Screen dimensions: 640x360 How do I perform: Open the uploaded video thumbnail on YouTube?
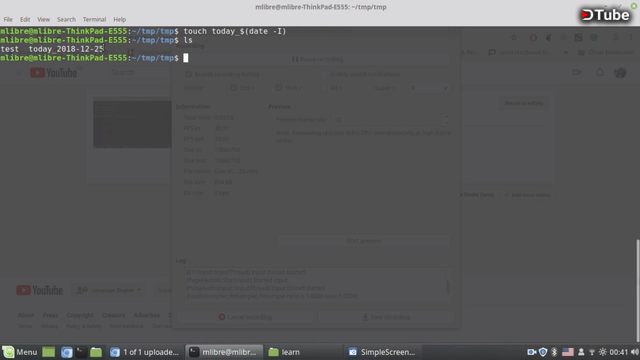point(132,123)
